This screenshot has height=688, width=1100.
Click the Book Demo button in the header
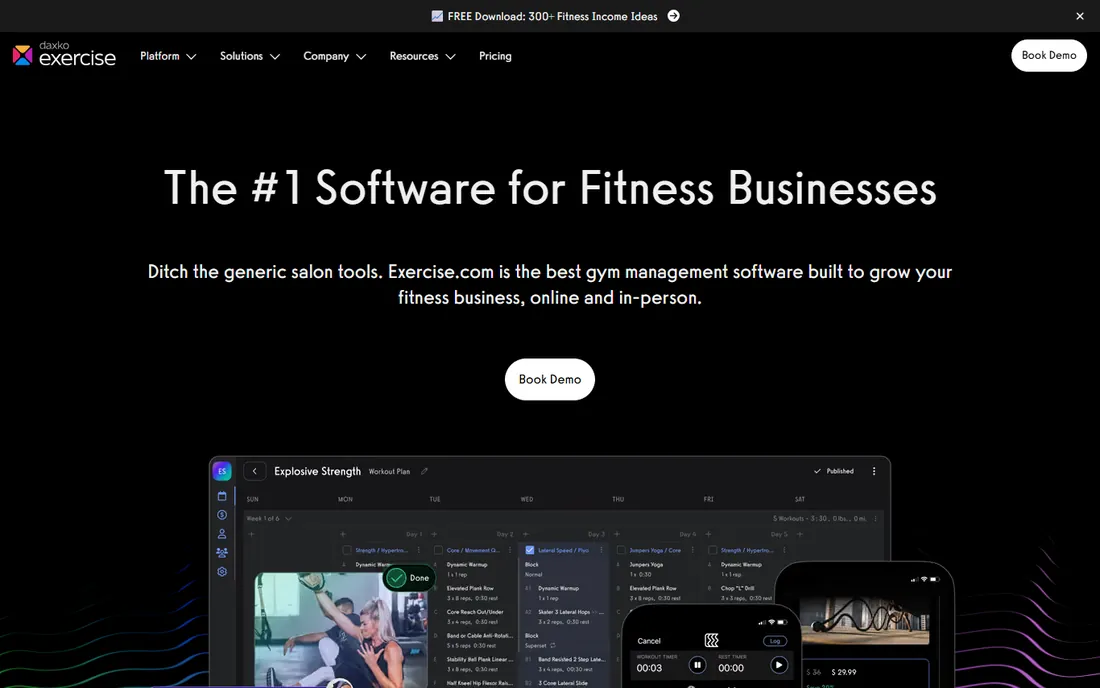point(1049,55)
